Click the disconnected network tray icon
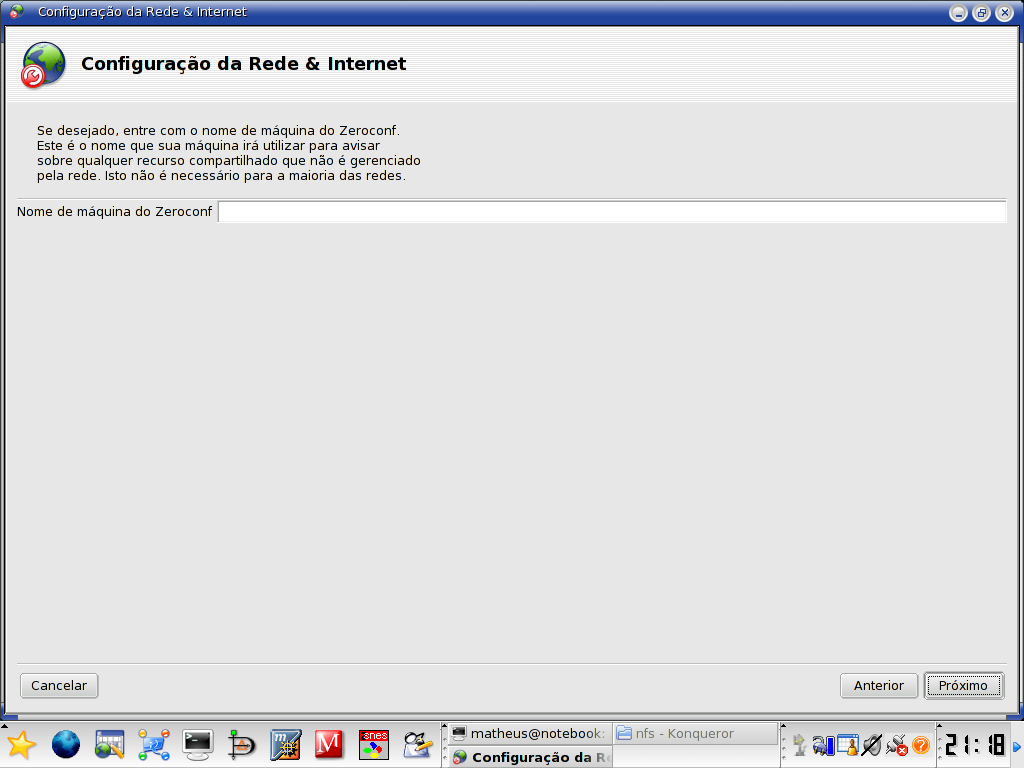The height and width of the screenshot is (768, 1024). [x=897, y=745]
